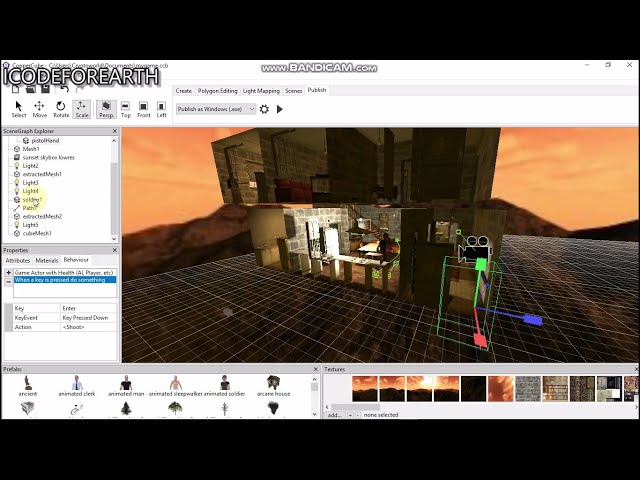The height and width of the screenshot is (480, 640).
Task: Click the KeyEvent value Key Pressed Down
Action: pos(89,318)
